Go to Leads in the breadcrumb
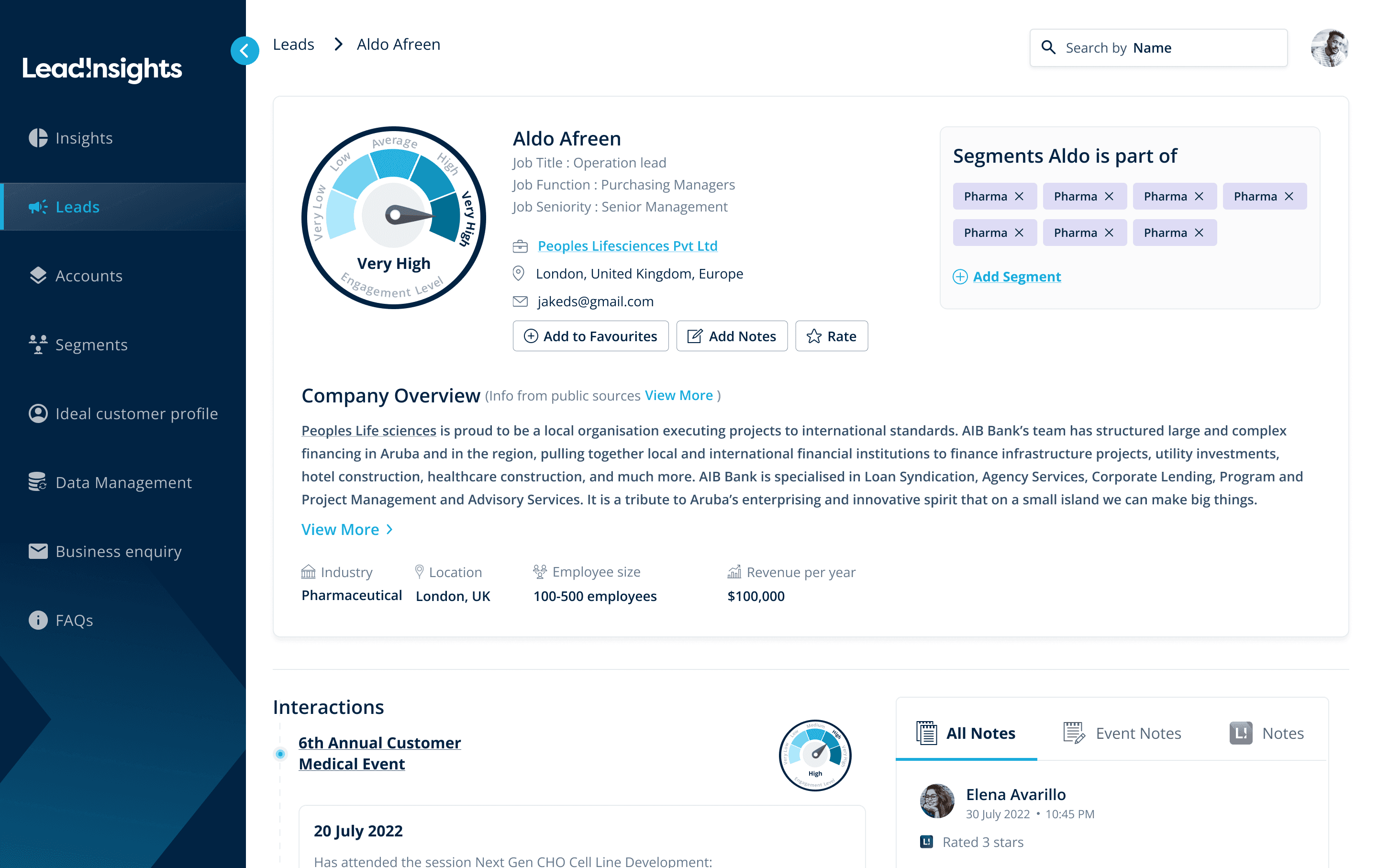Image resolution: width=1378 pixels, height=868 pixels. 294,44
